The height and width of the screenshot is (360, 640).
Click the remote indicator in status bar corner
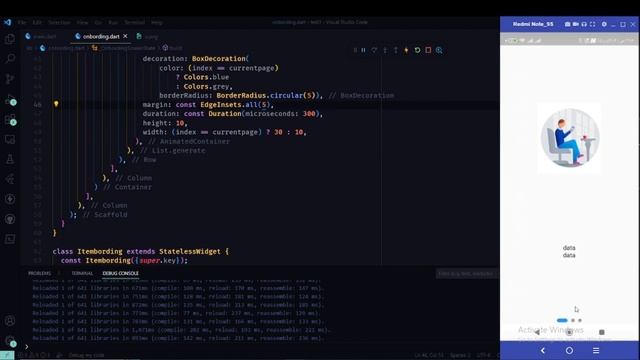(7, 356)
